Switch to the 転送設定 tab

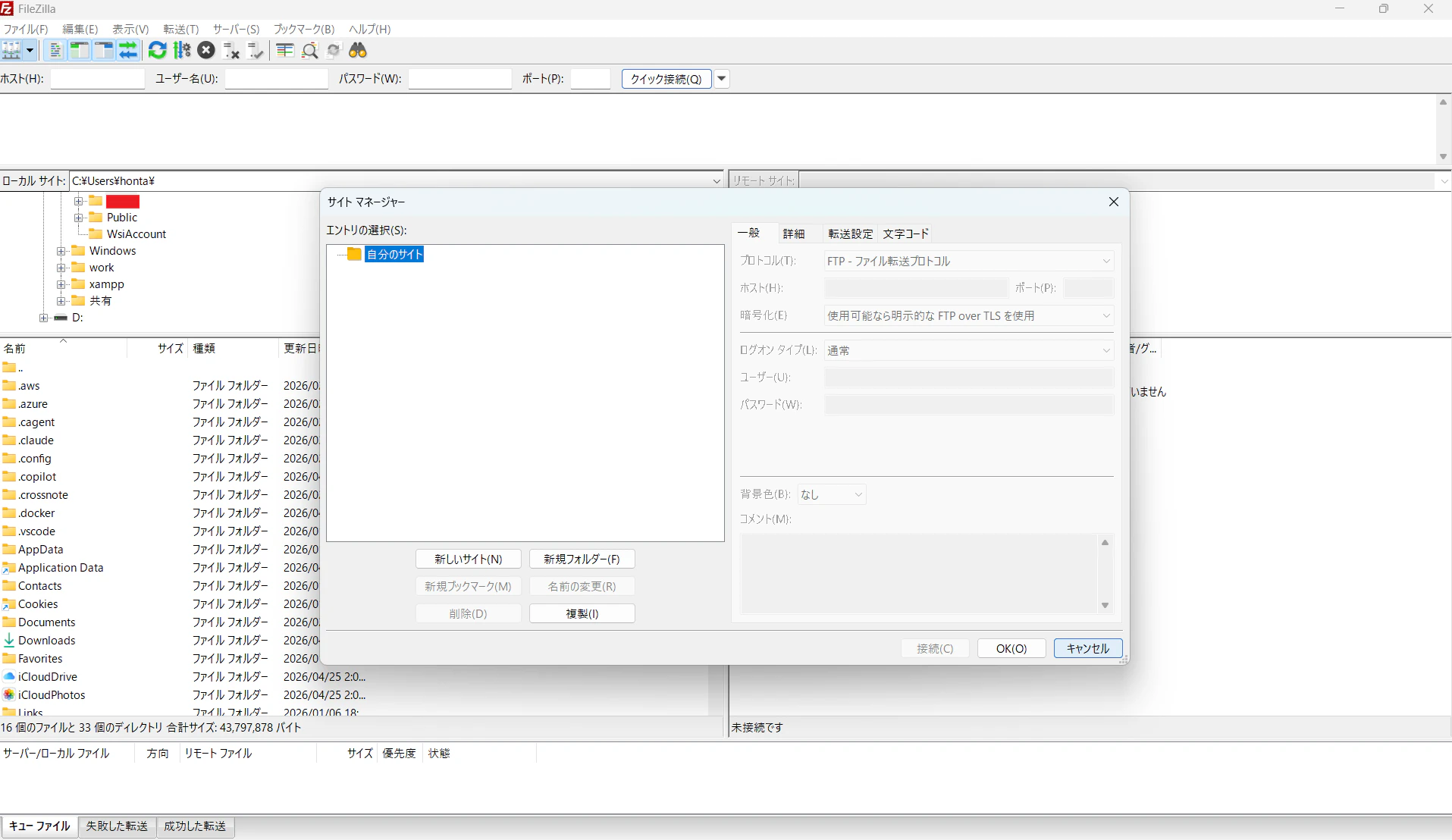point(851,234)
